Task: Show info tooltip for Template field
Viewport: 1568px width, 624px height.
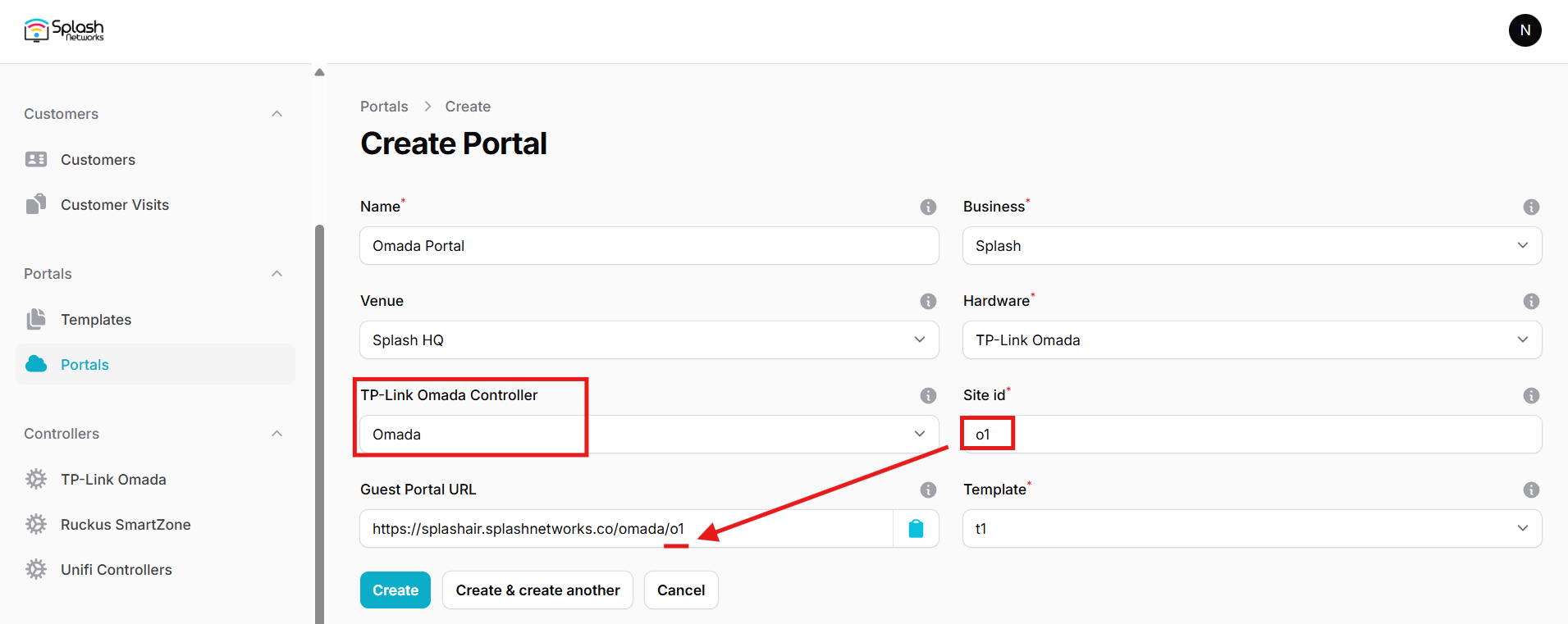Action: [1531, 490]
